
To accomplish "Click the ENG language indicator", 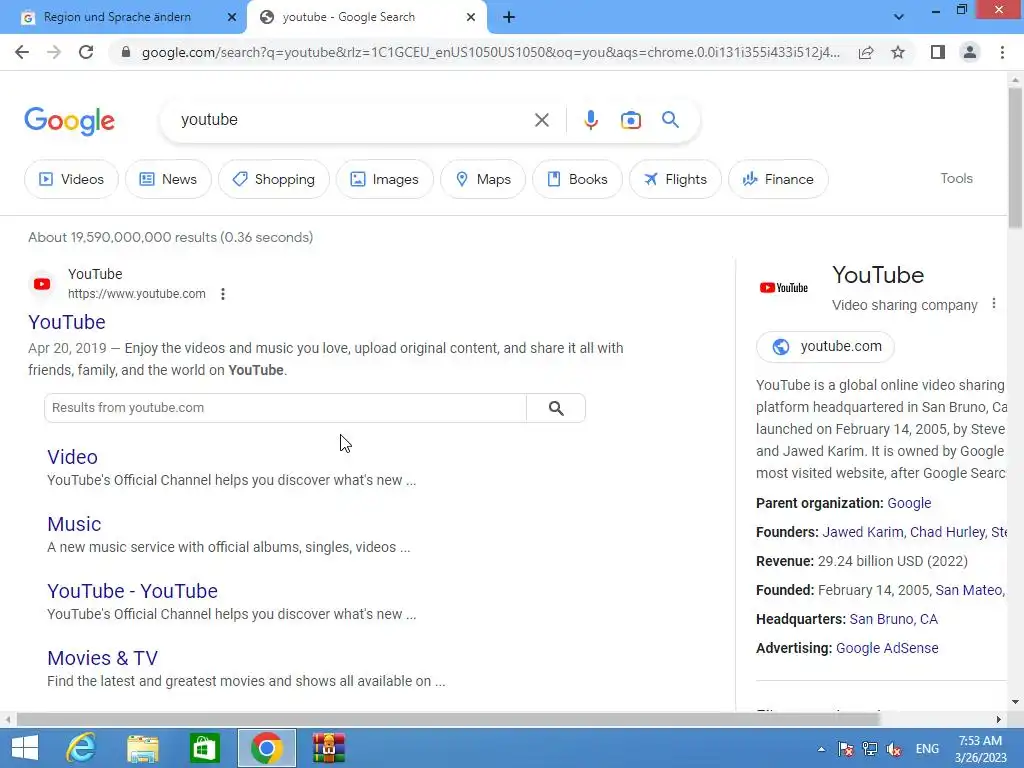I will click(927, 749).
